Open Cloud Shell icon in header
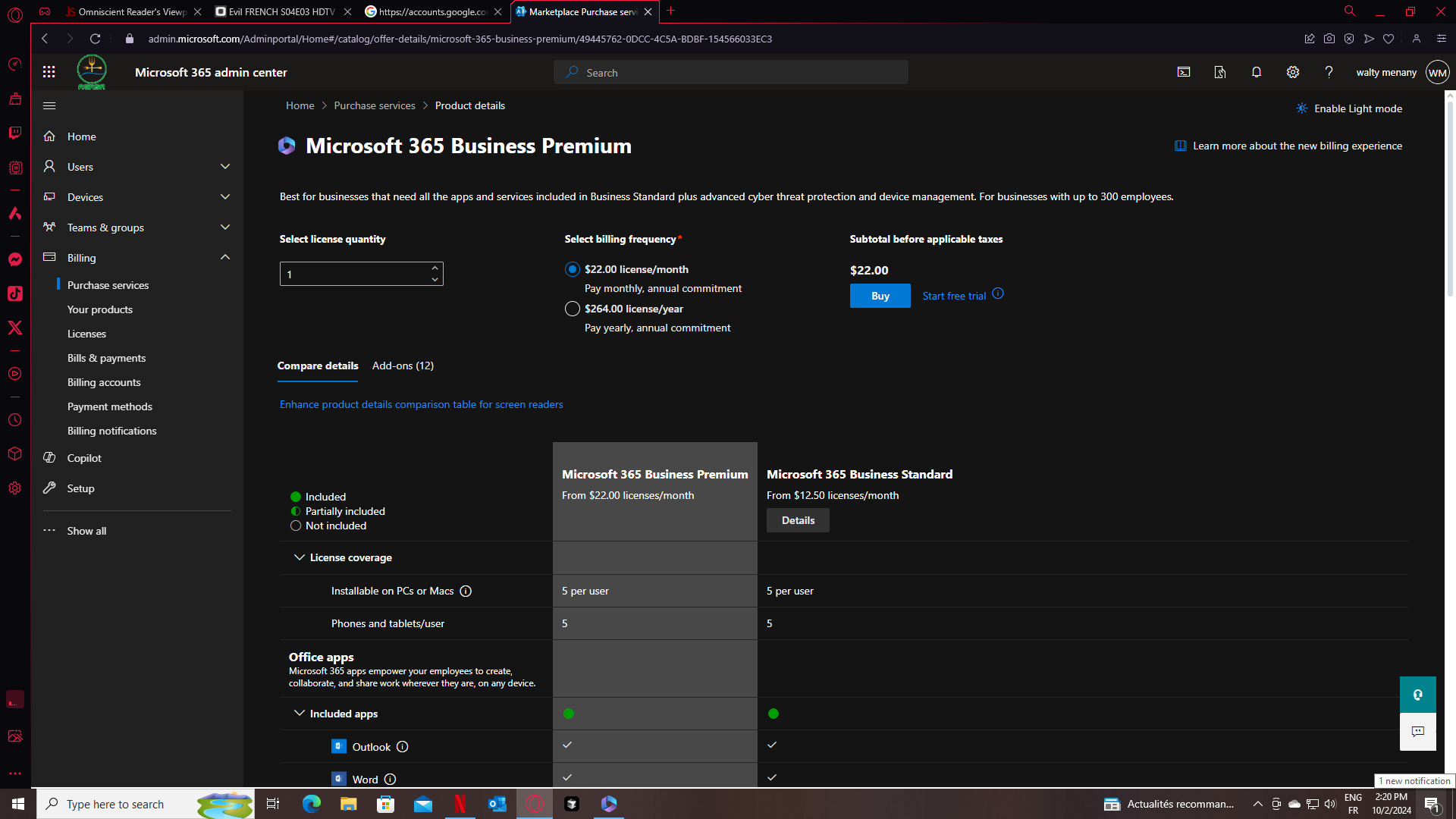 click(x=1184, y=72)
